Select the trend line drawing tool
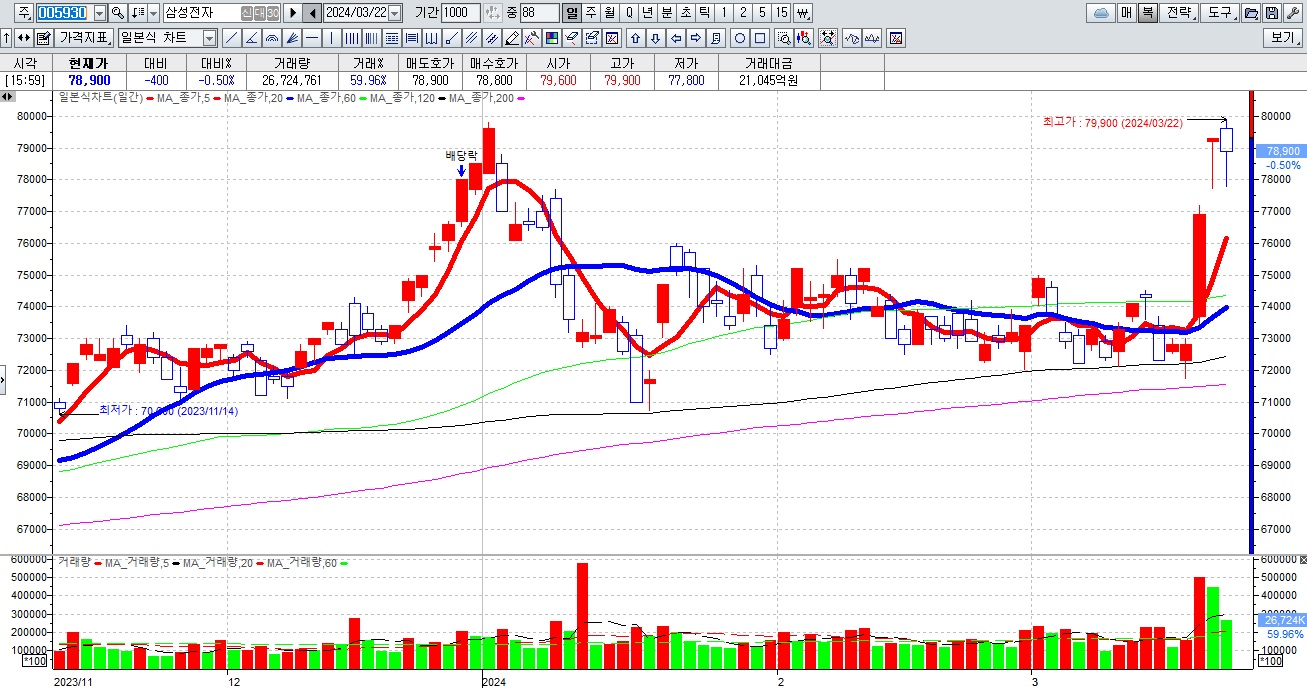Screen dimensions: 1307x688 point(231,38)
